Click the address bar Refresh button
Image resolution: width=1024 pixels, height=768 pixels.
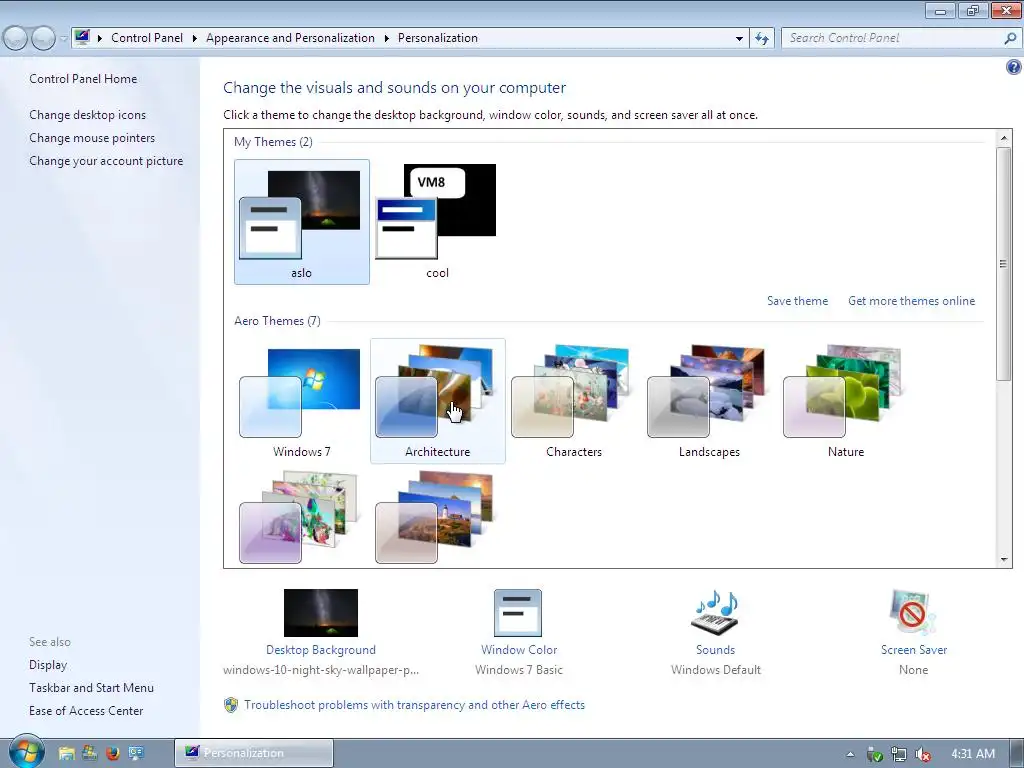pyautogui.click(x=761, y=39)
